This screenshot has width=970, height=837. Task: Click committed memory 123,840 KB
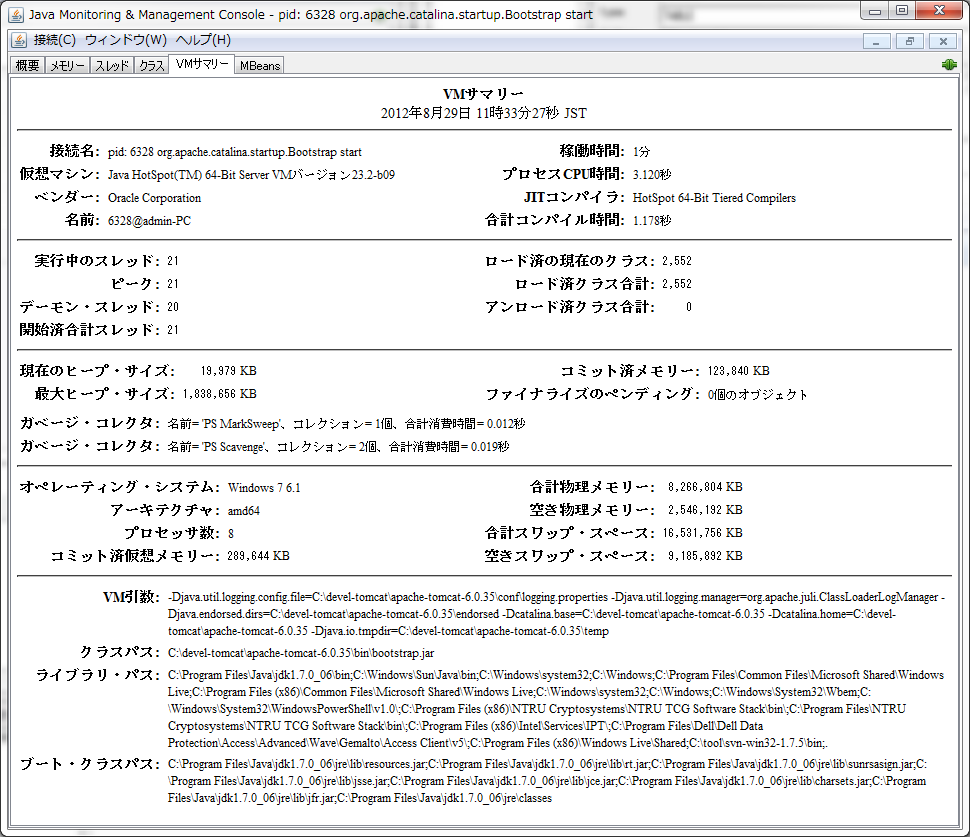(739, 371)
